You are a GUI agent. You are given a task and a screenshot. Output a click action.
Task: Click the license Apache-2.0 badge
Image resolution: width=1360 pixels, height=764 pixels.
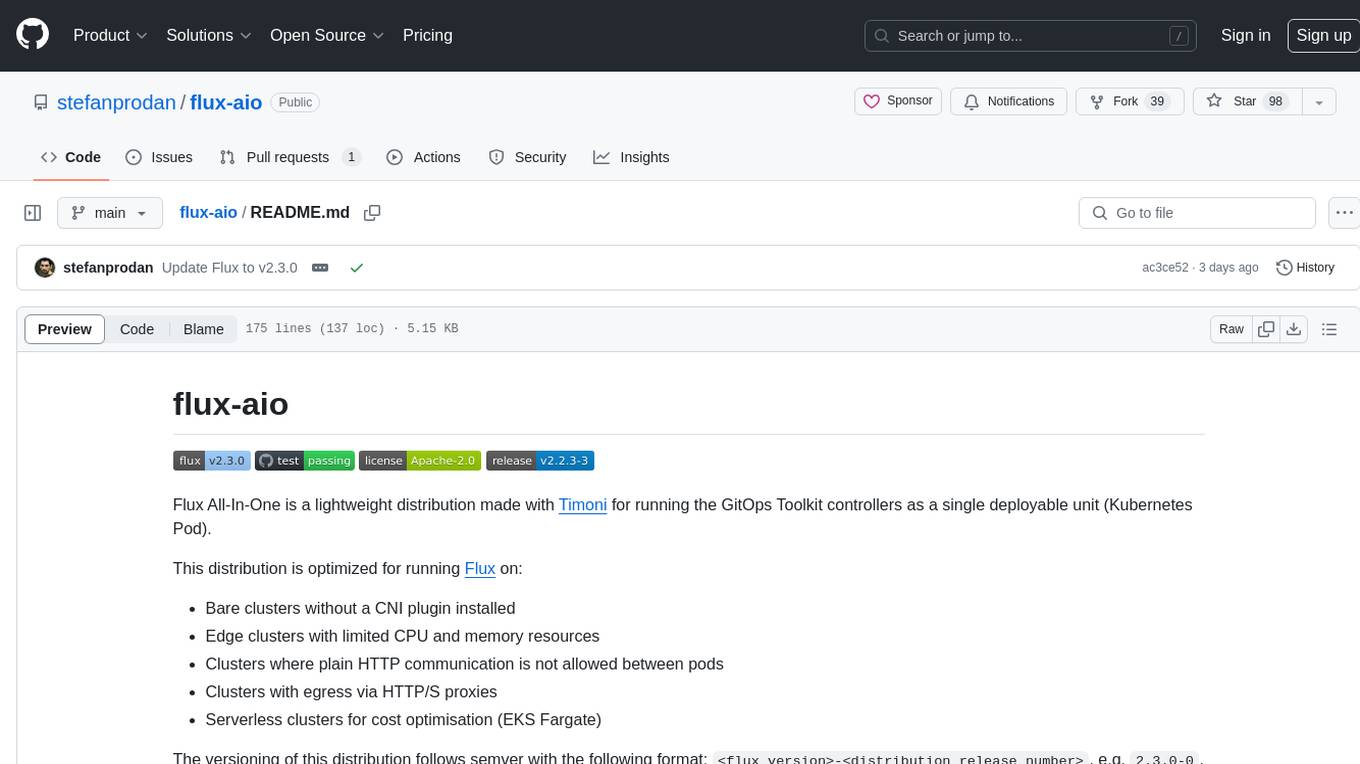420,461
